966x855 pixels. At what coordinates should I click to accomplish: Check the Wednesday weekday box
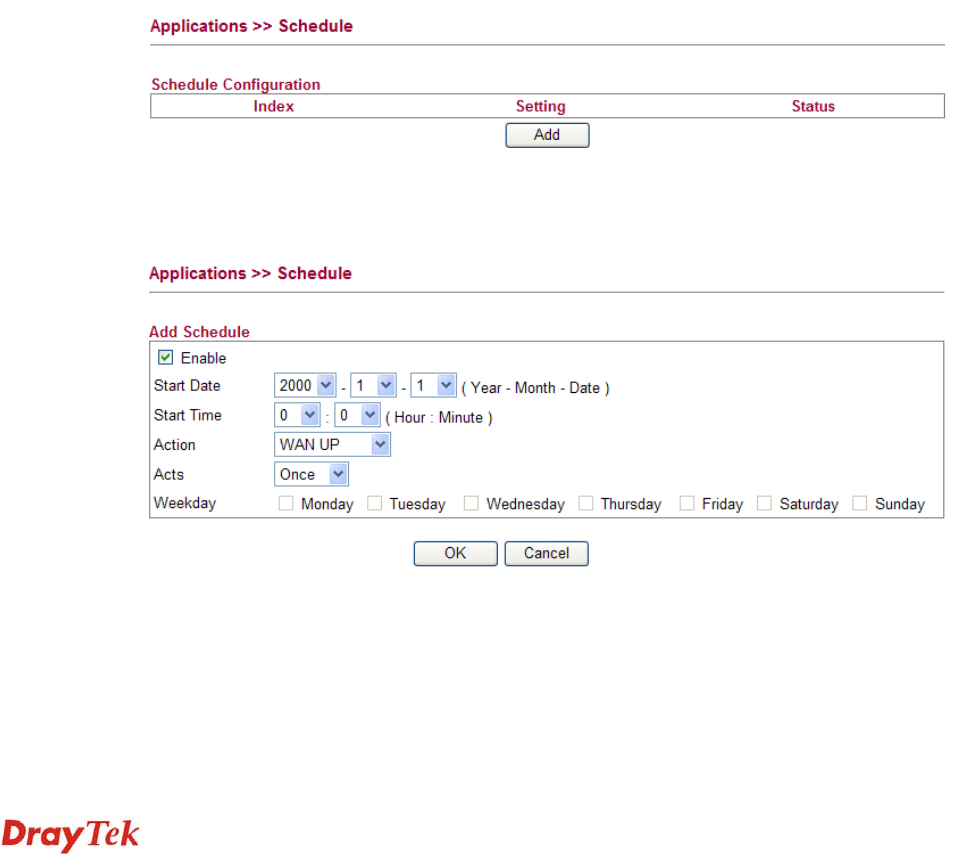coord(471,503)
